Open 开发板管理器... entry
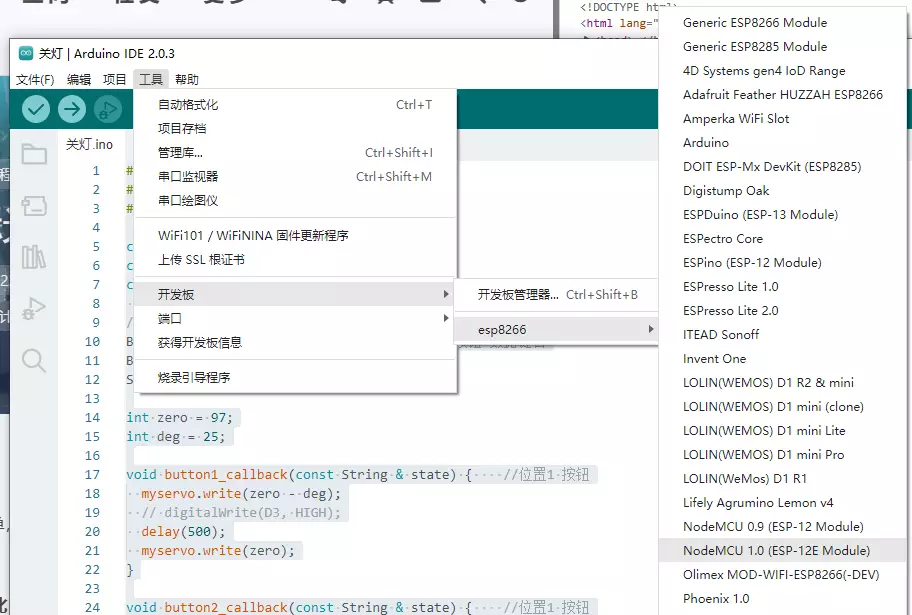 click(557, 294)
